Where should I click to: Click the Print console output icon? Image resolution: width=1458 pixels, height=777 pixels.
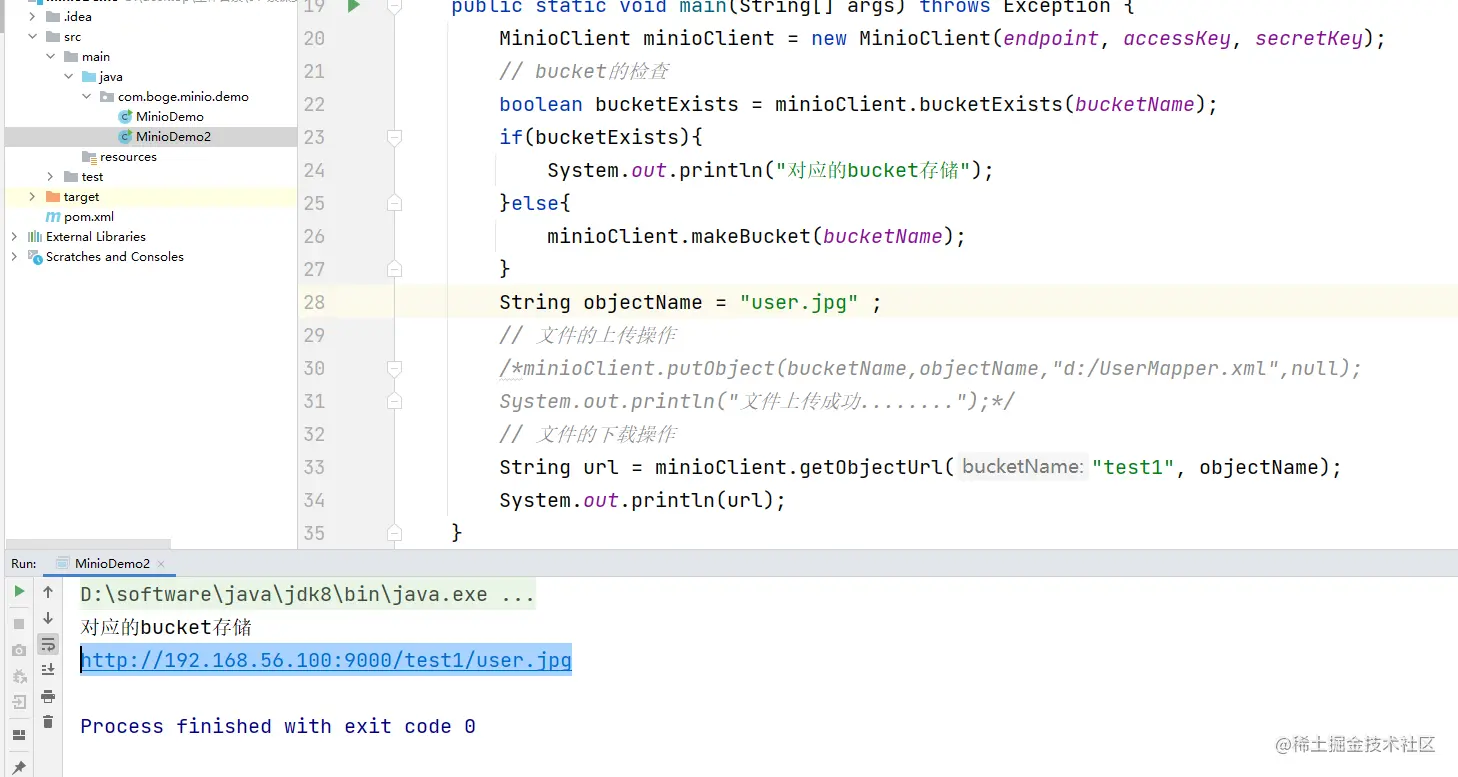[x=48, y=696]
